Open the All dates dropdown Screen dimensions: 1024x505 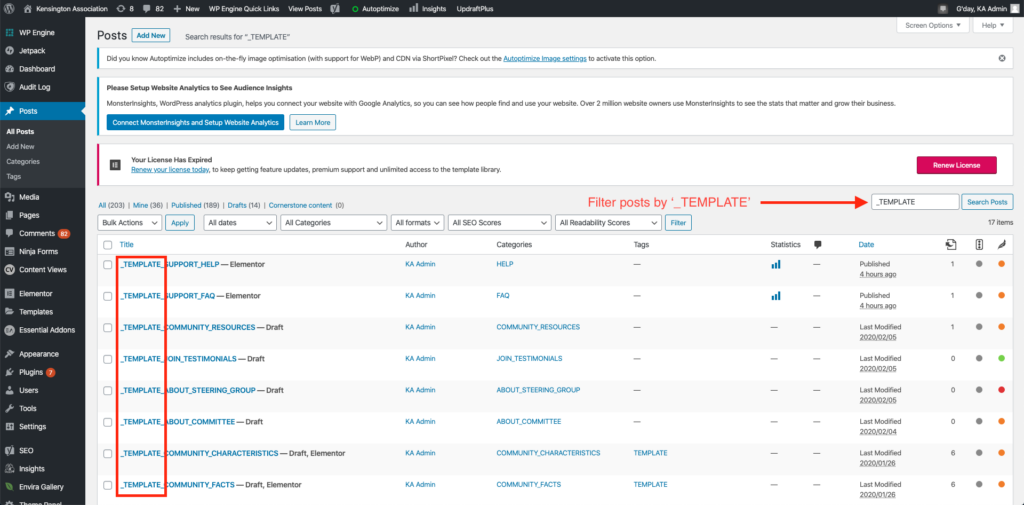click(x=240, y=223)
